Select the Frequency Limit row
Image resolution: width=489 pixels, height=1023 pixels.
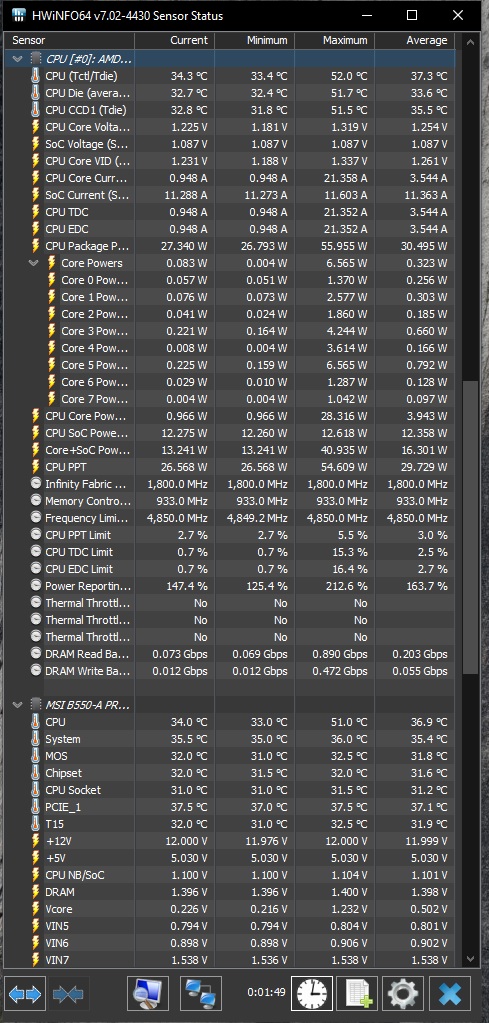(x=230, y=517)
